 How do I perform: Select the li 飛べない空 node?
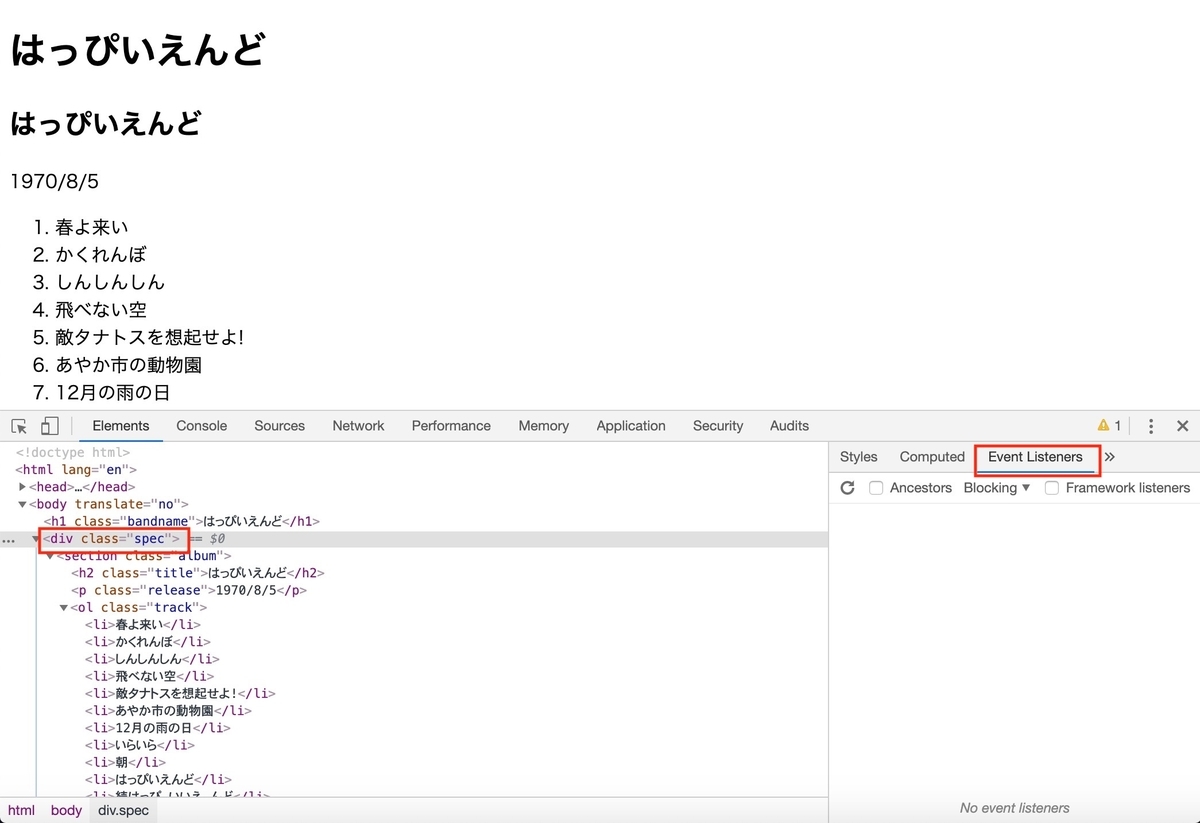coord(148,676)
